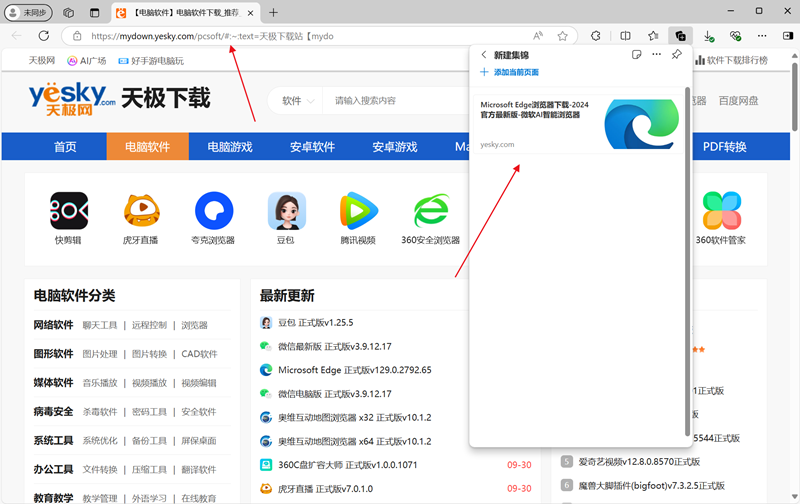The width and height of the screenshot is (800, 504).
Task: Open Microsoft Edge 正式版v129.0.2792.65 entry
Action: (x=355, y=370)
